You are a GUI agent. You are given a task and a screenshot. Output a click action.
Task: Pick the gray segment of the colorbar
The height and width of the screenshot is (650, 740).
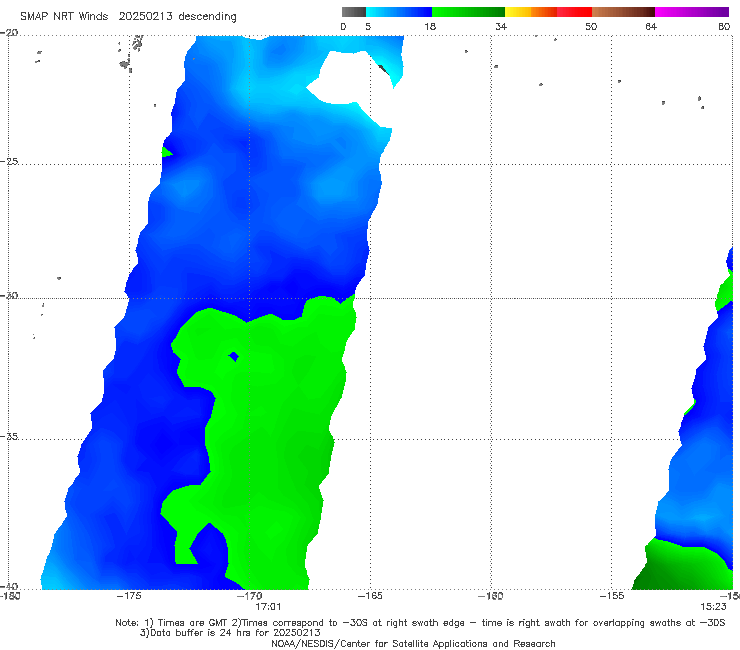coord(353,12)
